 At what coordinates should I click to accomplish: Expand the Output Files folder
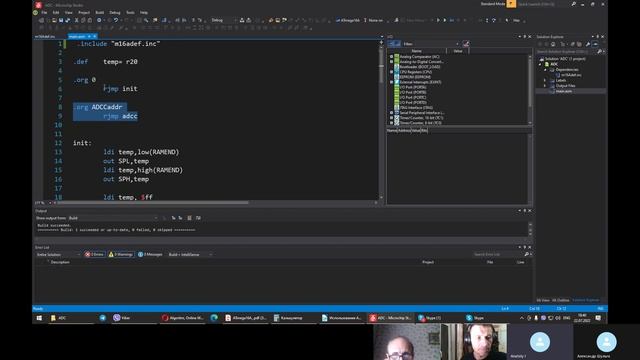point(545,86)
